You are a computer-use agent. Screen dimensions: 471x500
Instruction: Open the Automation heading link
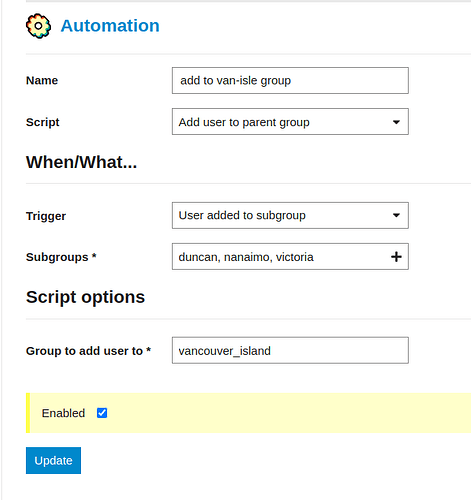pos(110,26)
